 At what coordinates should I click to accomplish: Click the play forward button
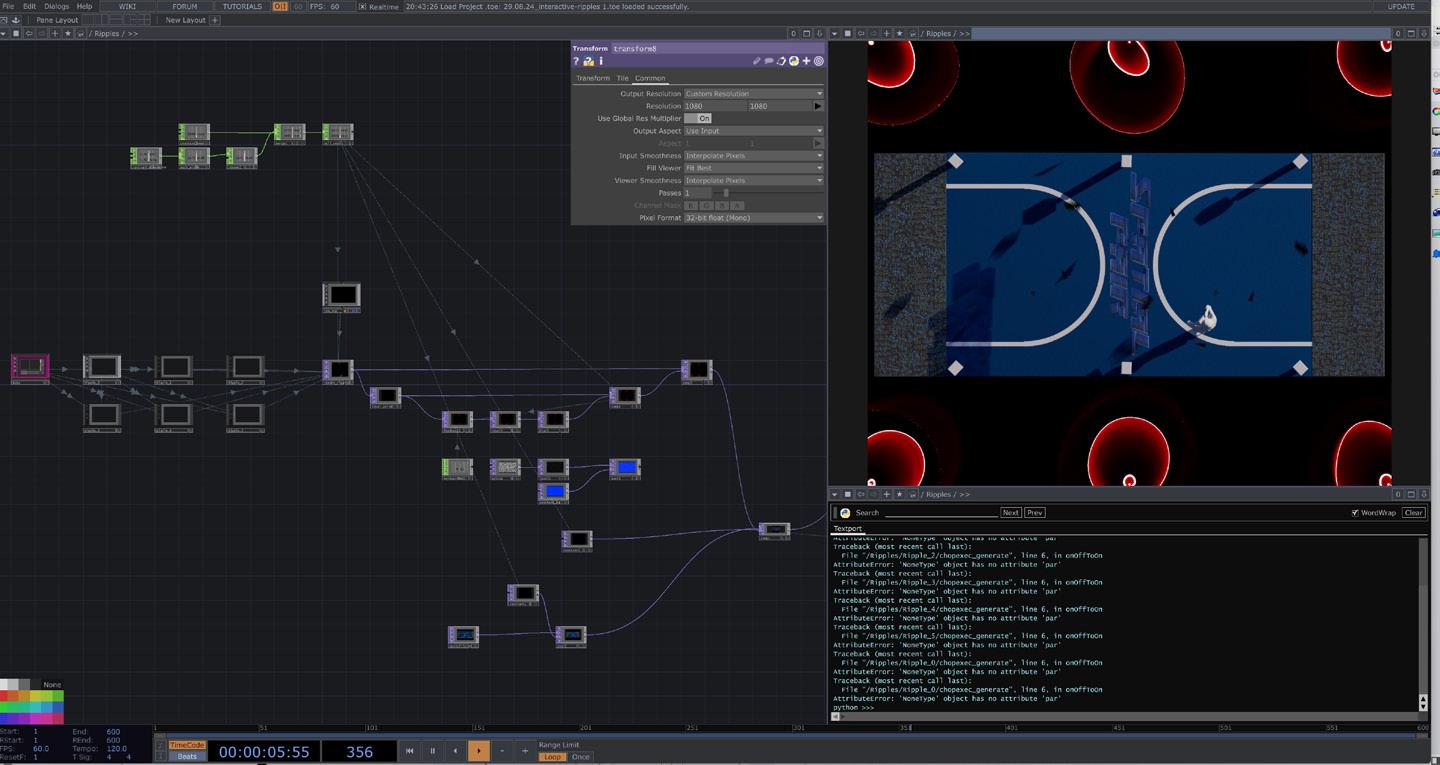(479, 751)
